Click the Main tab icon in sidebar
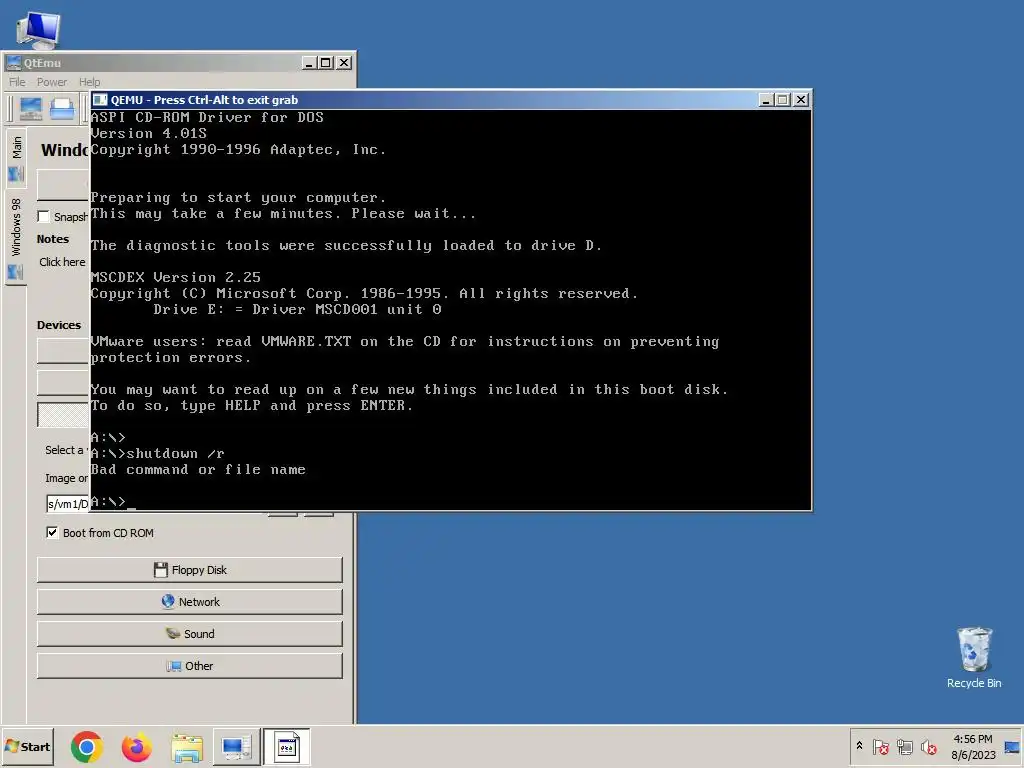1024x768 pixels. [16, 174]
